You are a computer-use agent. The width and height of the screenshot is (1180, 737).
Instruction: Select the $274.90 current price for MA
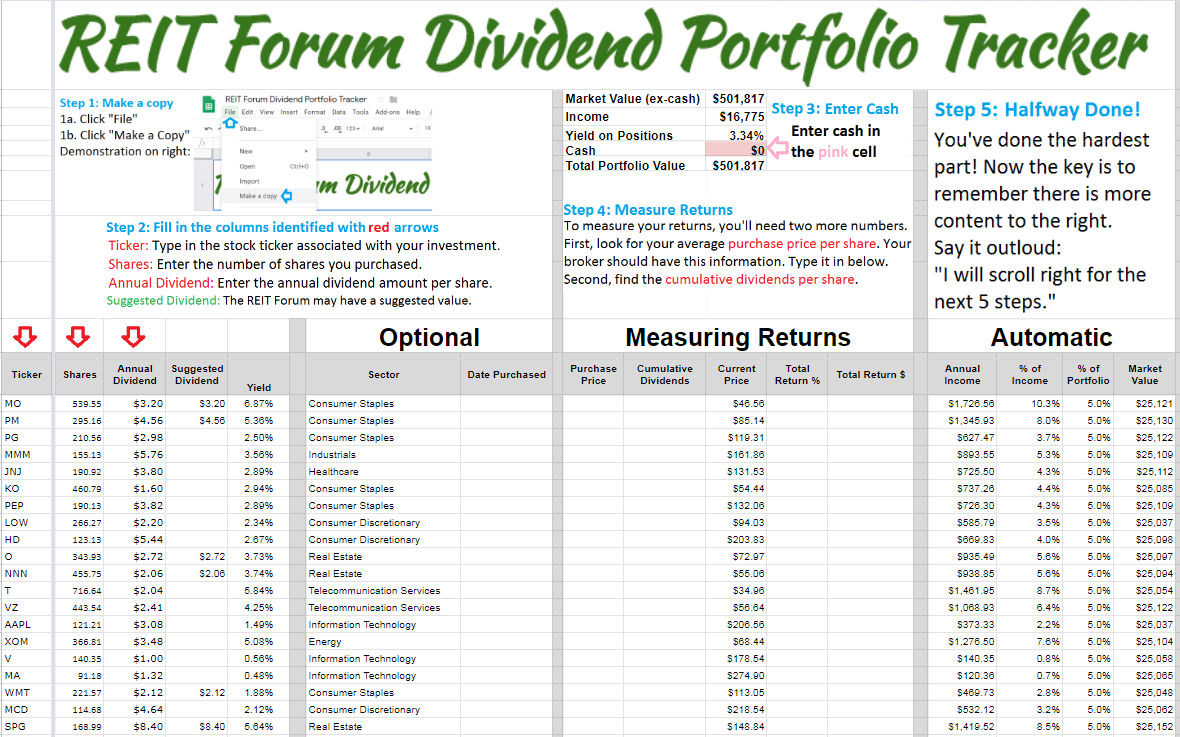(x=736, y=676)
